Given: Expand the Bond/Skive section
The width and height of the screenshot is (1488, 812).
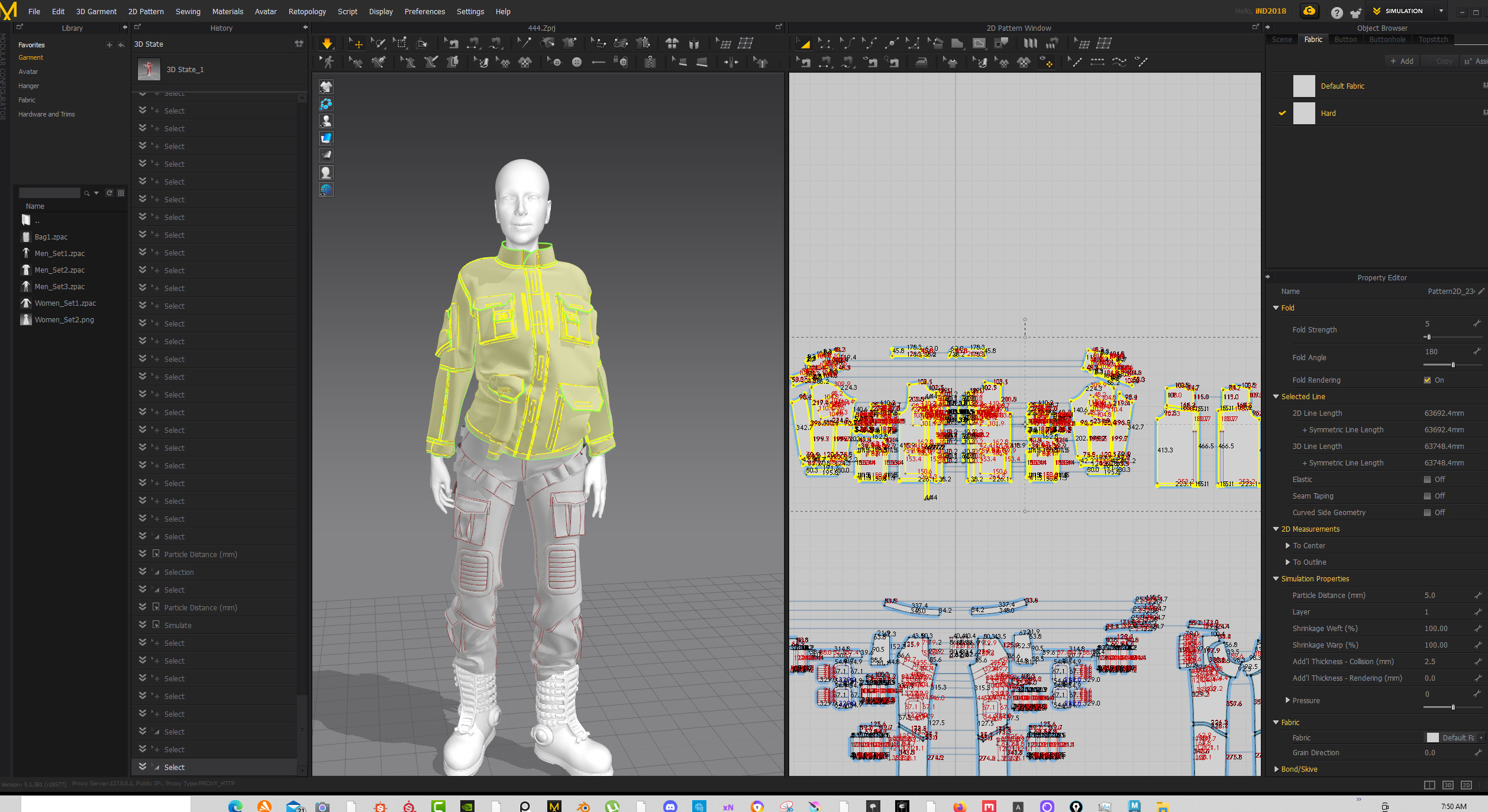Looking at the screenshot, I should tap(1276, 769).
